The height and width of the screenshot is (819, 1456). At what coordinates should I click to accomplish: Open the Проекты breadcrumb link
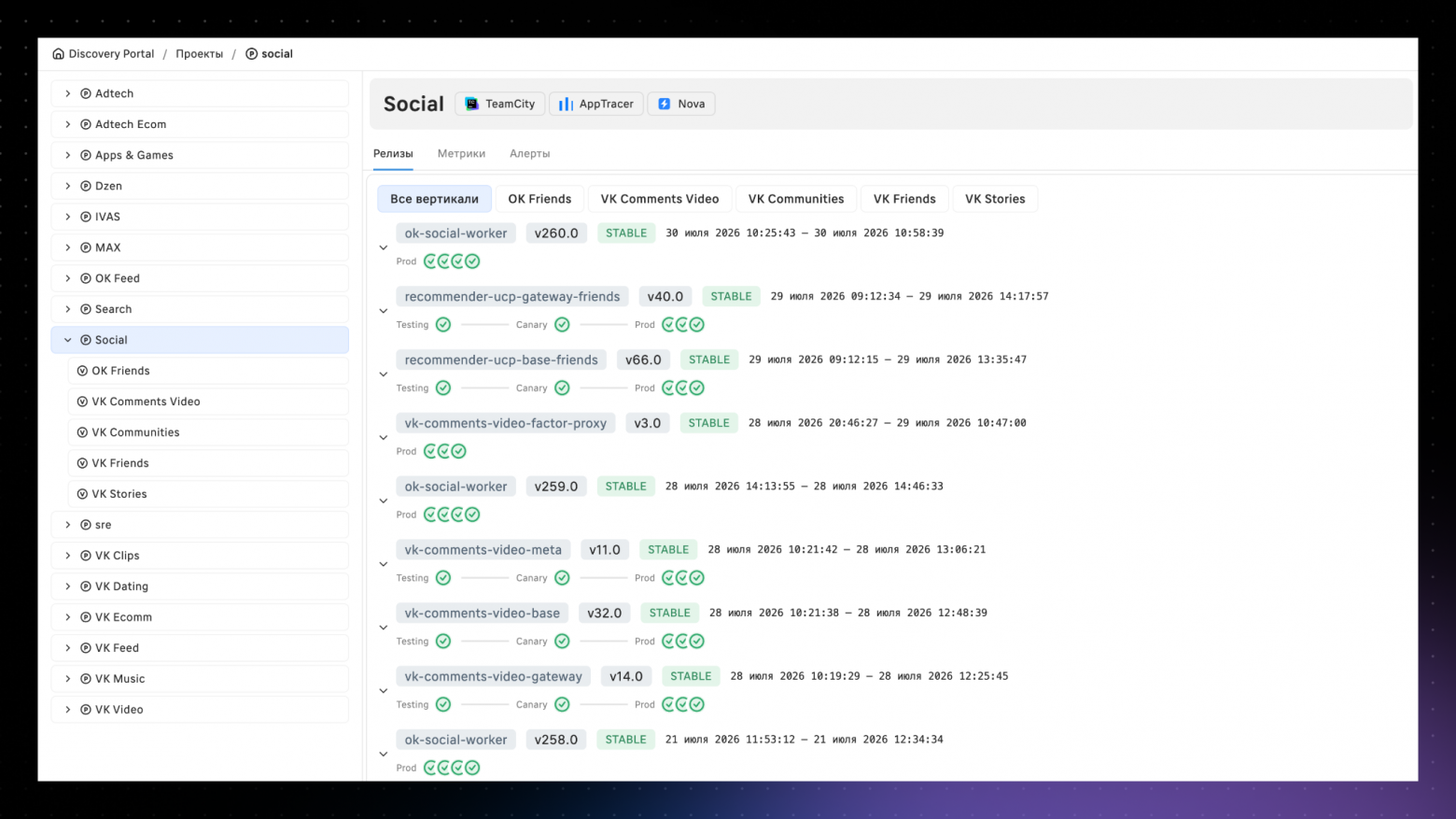(199, 54)
